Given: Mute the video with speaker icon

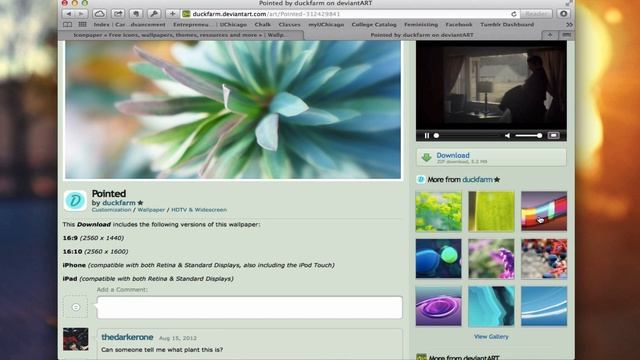Looking at the screenshot, I should [x=507, y=136].
